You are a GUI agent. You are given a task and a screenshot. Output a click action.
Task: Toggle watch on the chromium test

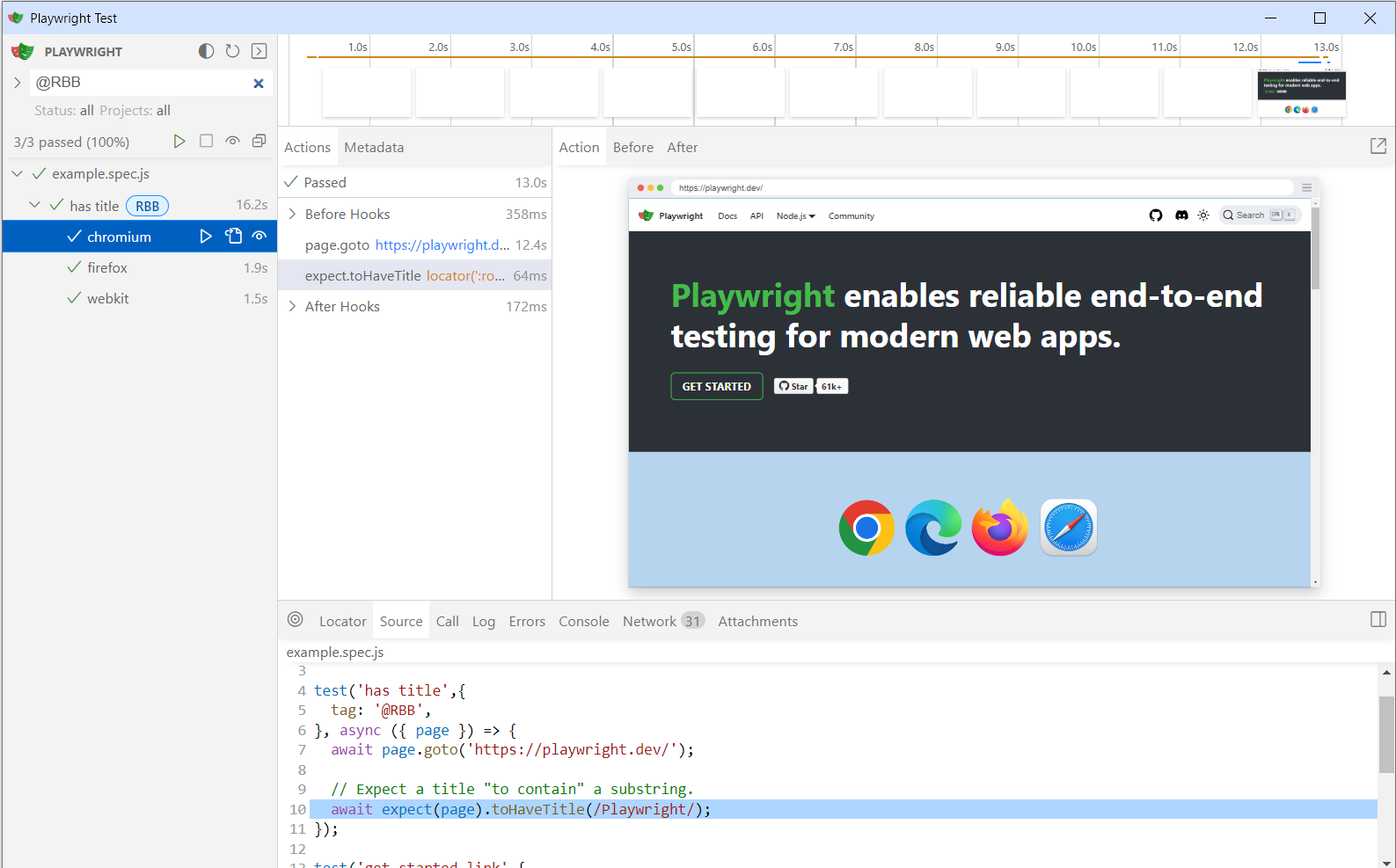tap(259, 237)
